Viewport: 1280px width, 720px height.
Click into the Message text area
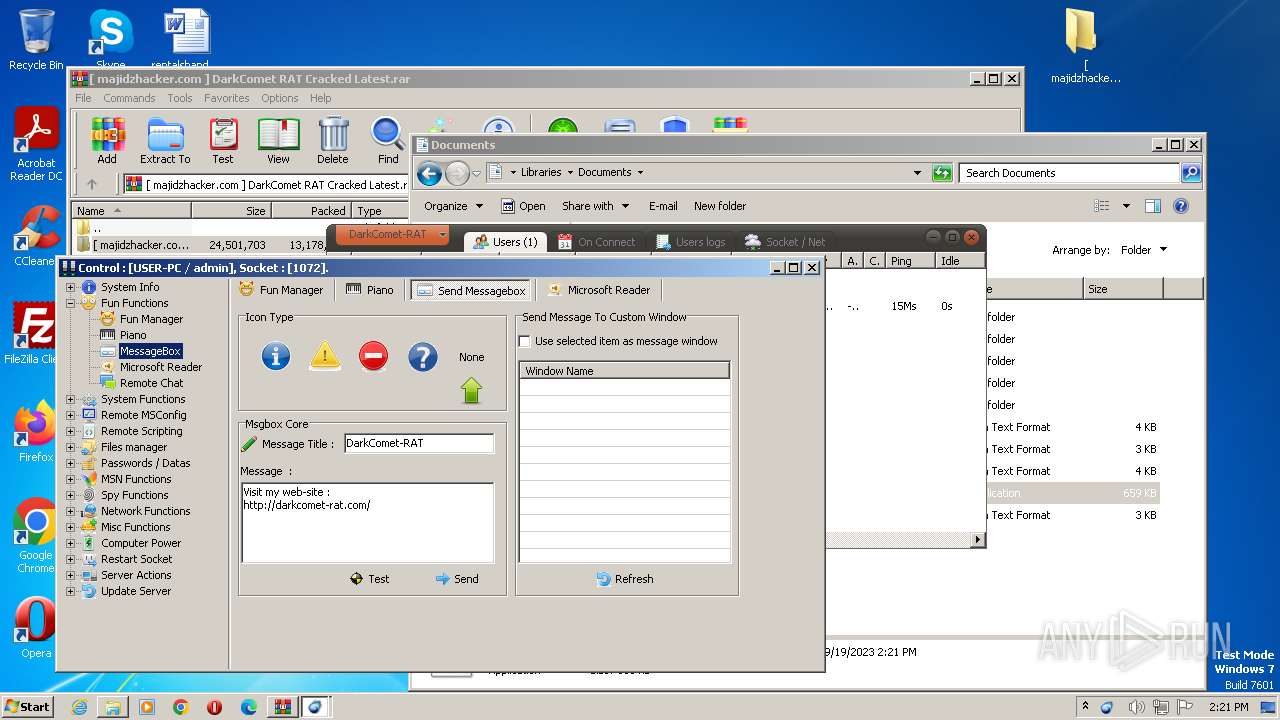click(x=368, y=523)
